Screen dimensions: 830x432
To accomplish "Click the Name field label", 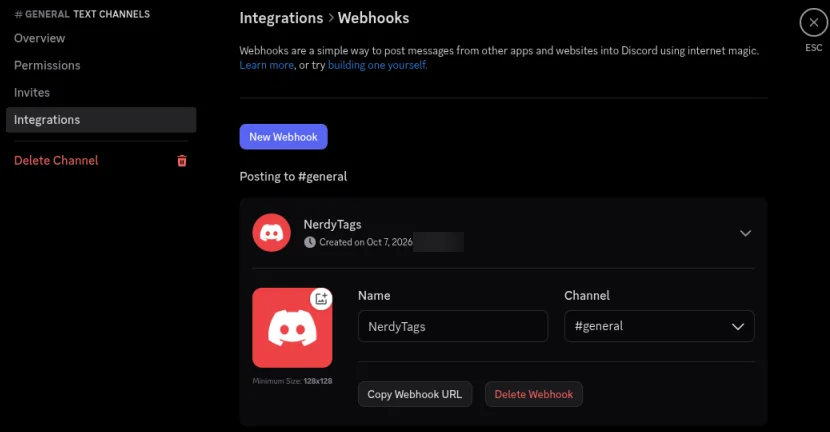I will (374, 295).
